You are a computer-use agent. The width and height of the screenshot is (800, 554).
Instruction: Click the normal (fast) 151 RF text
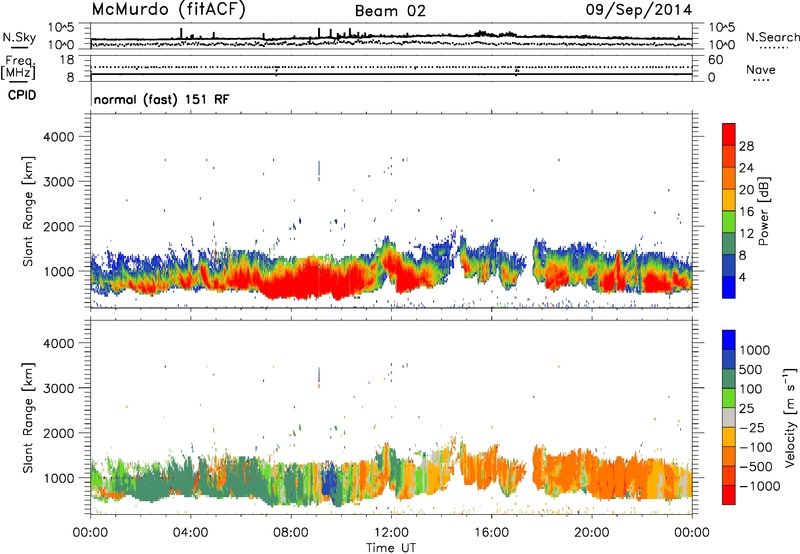coord(162,100)
